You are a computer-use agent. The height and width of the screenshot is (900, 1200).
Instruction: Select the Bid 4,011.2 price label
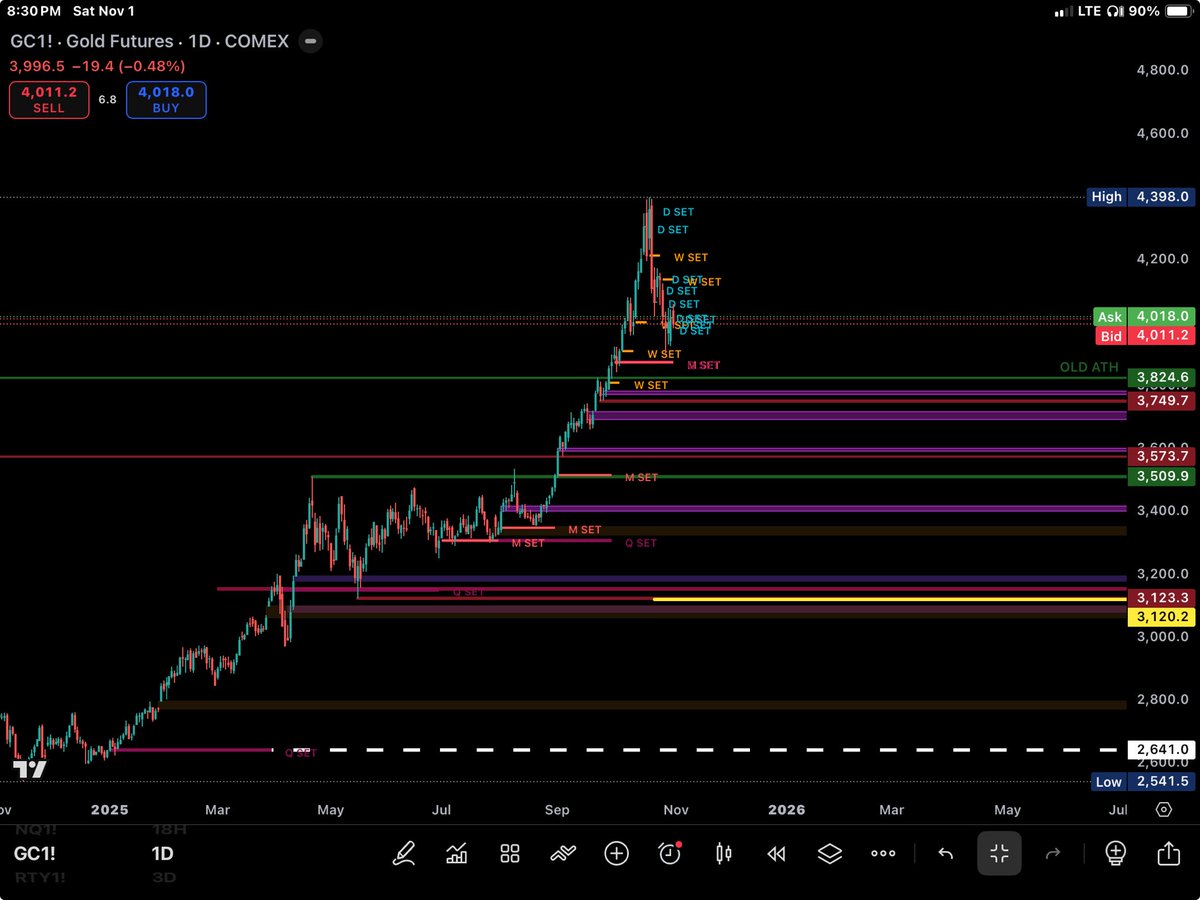pos(1144,336)
